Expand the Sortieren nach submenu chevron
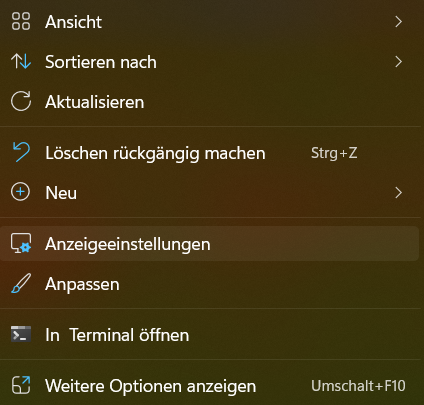The width and height of the screenshot is (424, 405). coord(398,62)
